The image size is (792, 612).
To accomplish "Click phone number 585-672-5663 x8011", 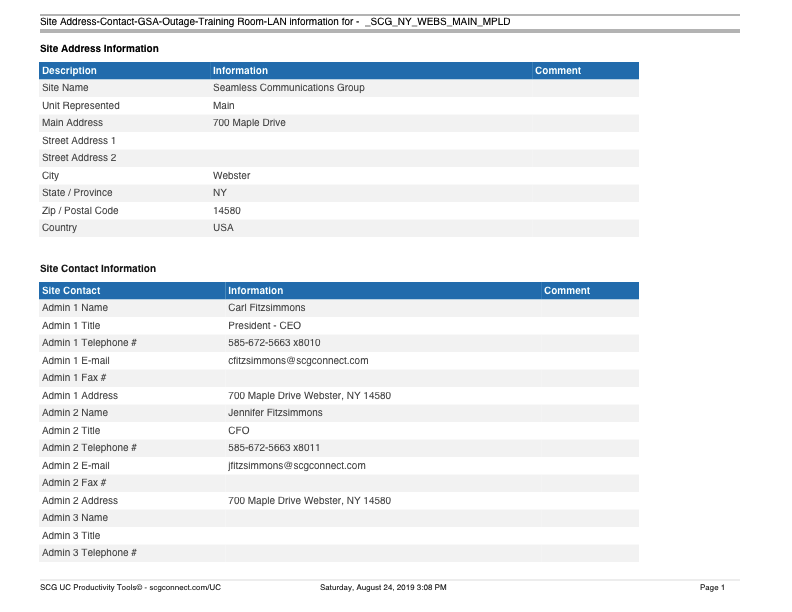I will pyautogui.click(x=274, y=448).
